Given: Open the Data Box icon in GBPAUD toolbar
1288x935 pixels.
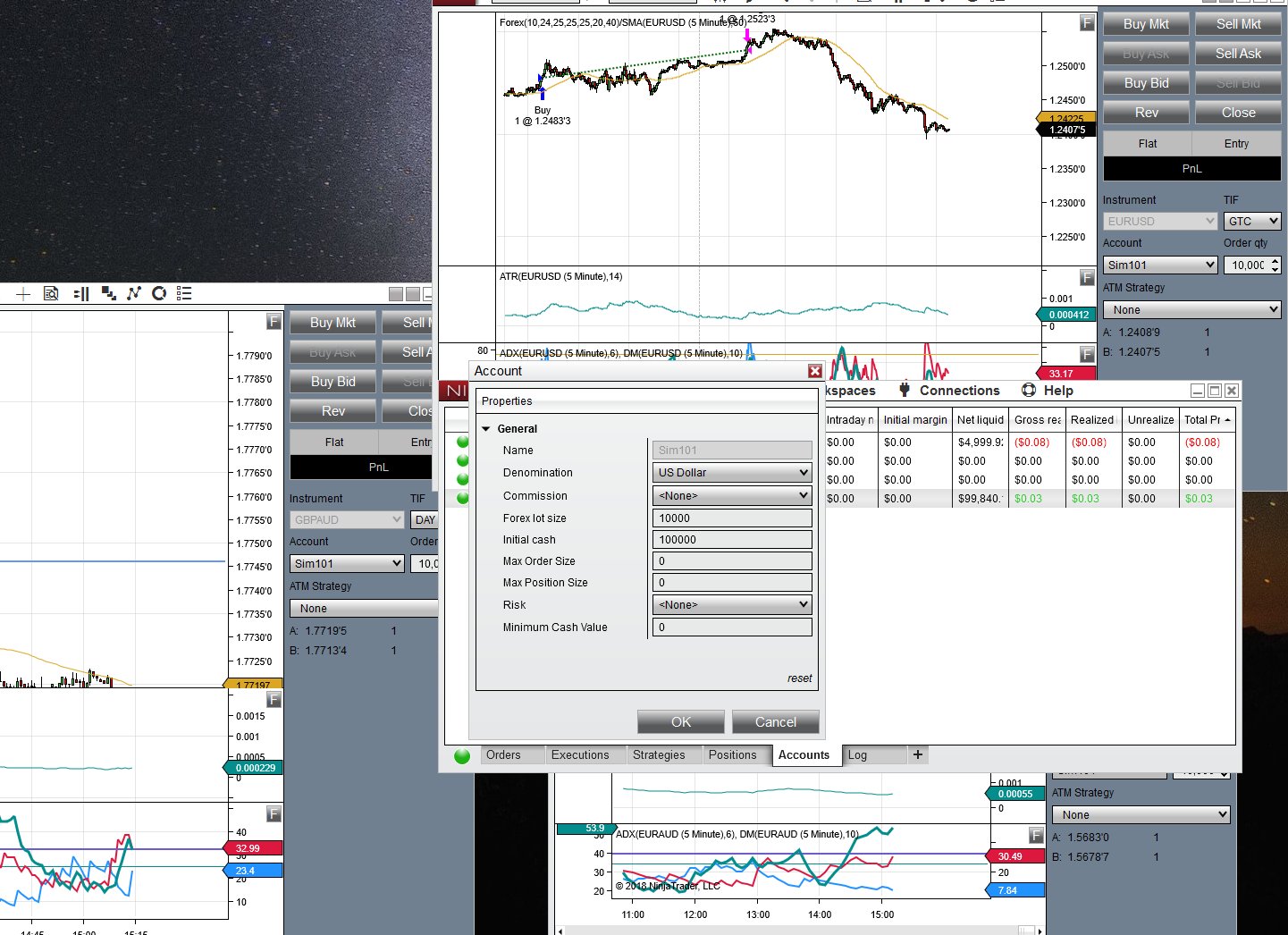Looking at the screenshot, I should coord(51,294).
